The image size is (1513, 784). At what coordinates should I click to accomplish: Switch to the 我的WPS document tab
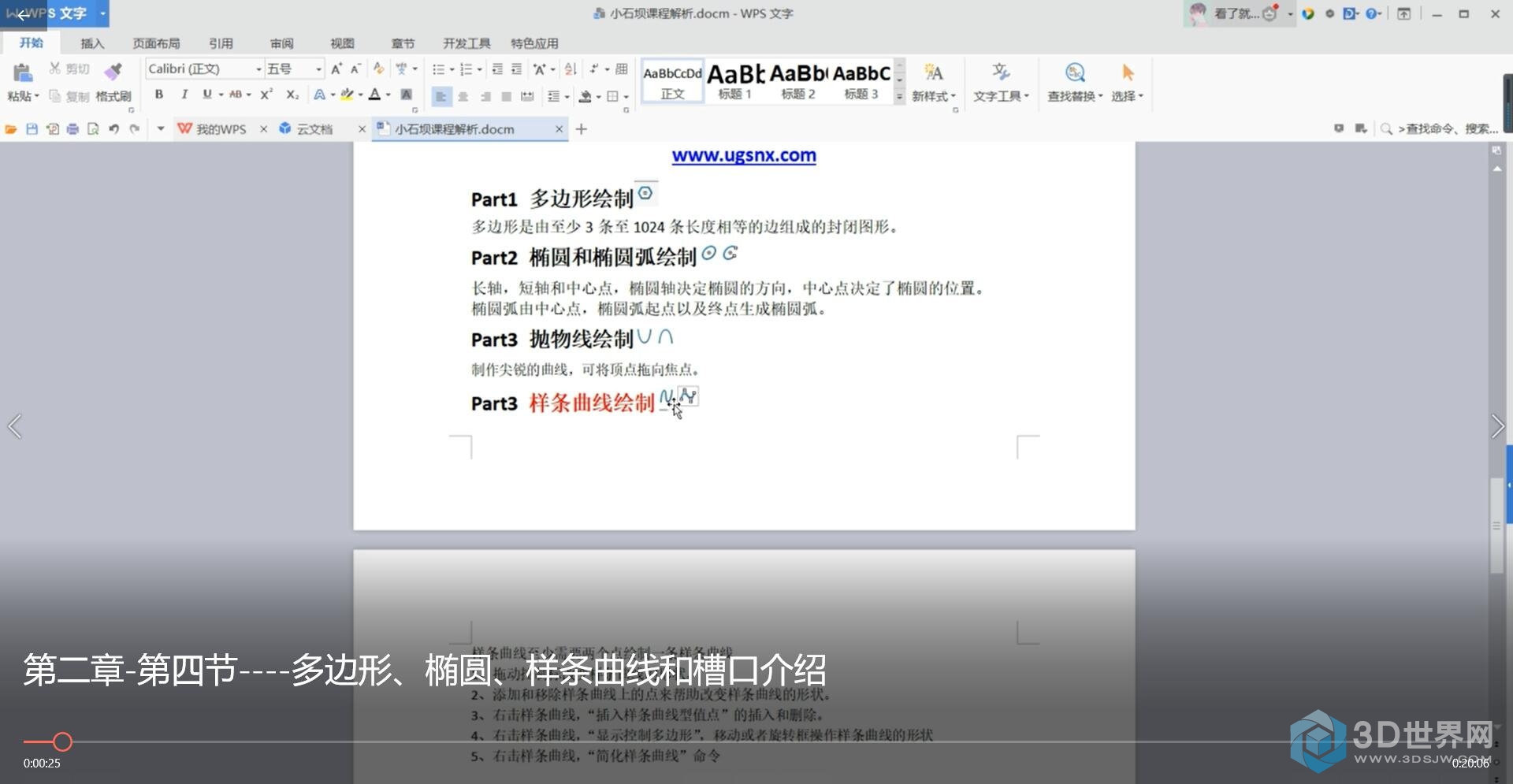pos(213,128)
